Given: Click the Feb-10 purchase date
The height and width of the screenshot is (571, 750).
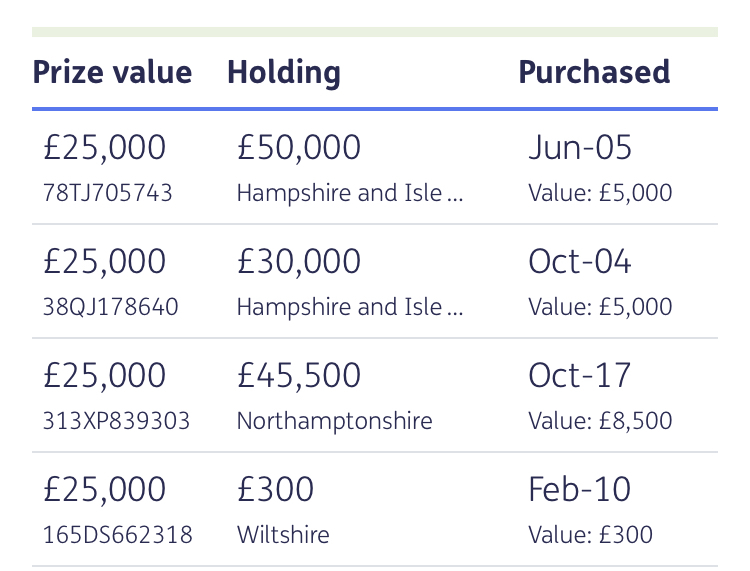Looking at the screenshot, I should pos(580,489).
